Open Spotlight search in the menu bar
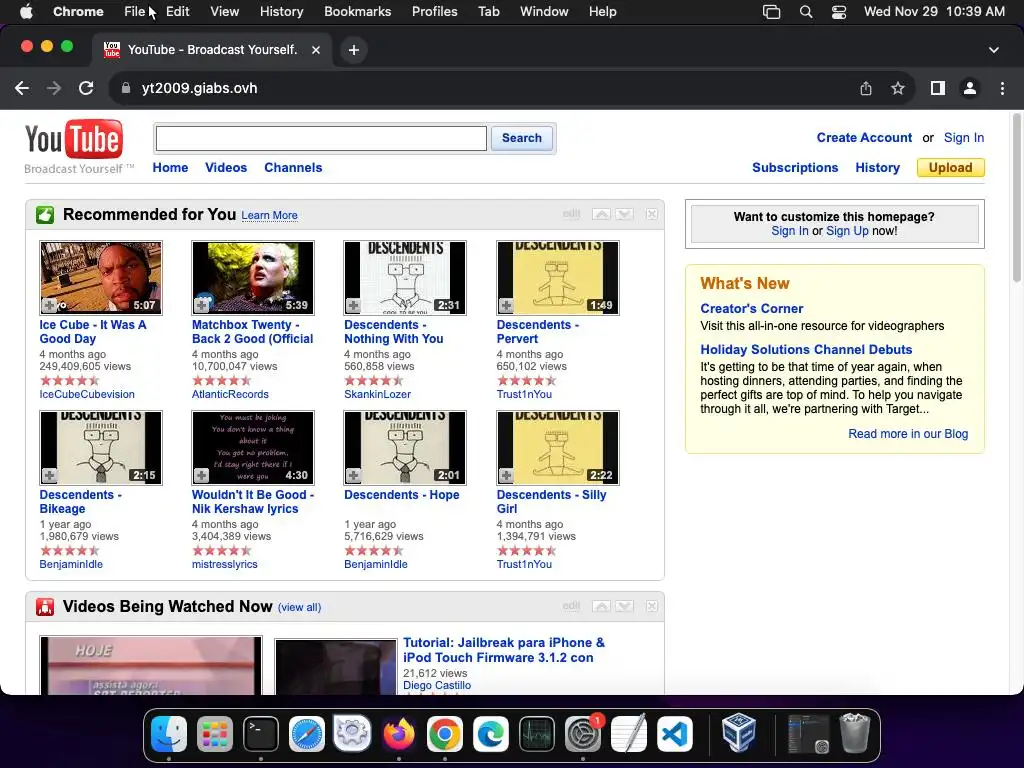Image resolution: width=1024 pixels, height=768 pixels. pos(806,12)
